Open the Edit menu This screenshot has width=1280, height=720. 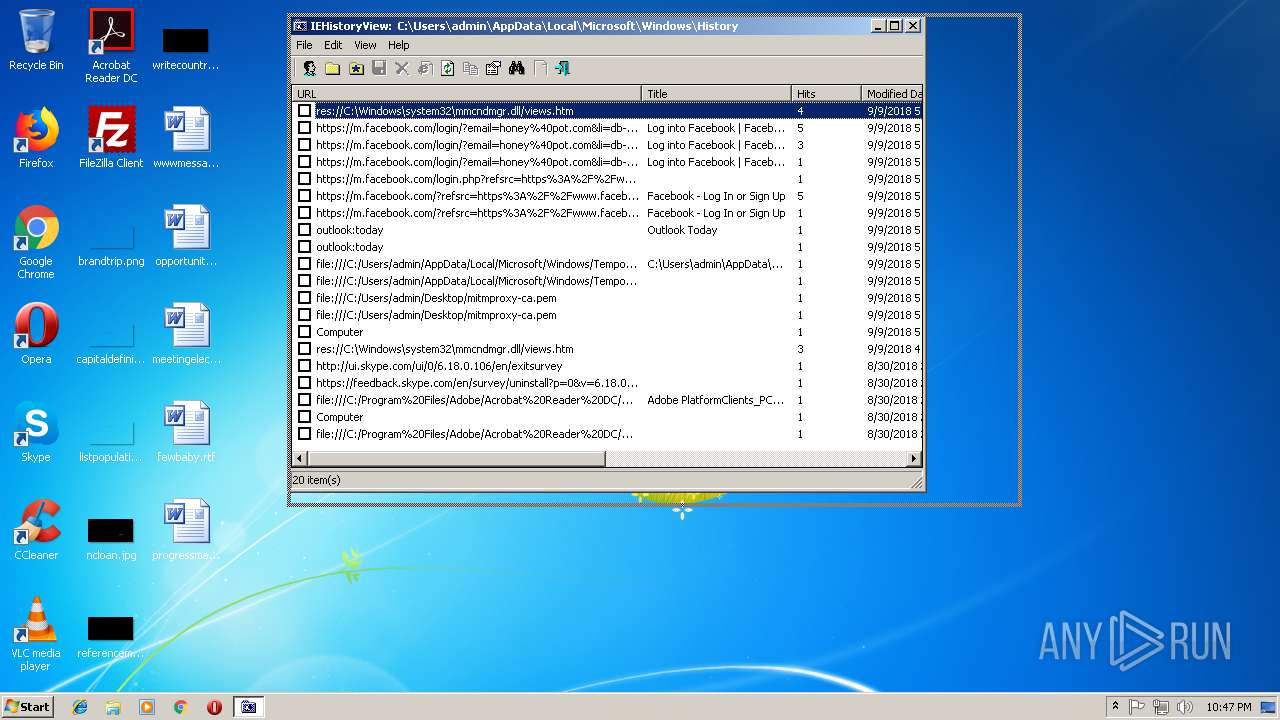point(333,45)
